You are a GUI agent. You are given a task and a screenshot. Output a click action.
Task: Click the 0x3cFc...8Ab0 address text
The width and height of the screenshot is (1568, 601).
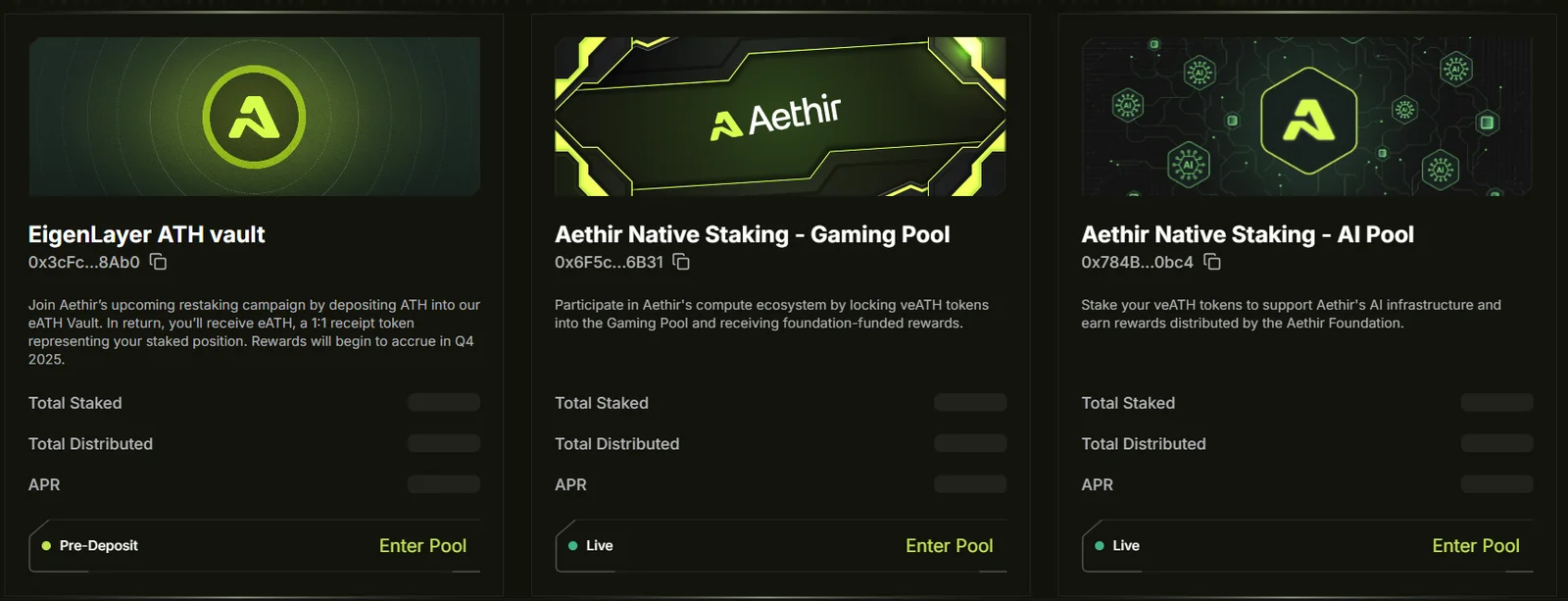[84, 263]
